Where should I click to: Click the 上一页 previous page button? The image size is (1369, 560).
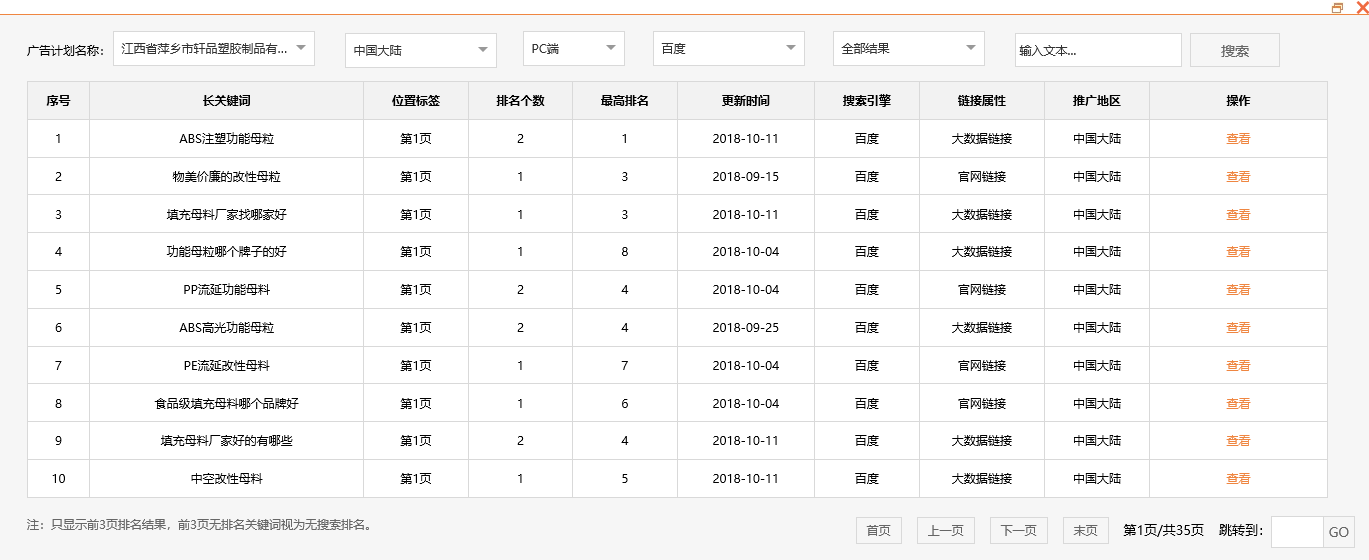(945, 531)
